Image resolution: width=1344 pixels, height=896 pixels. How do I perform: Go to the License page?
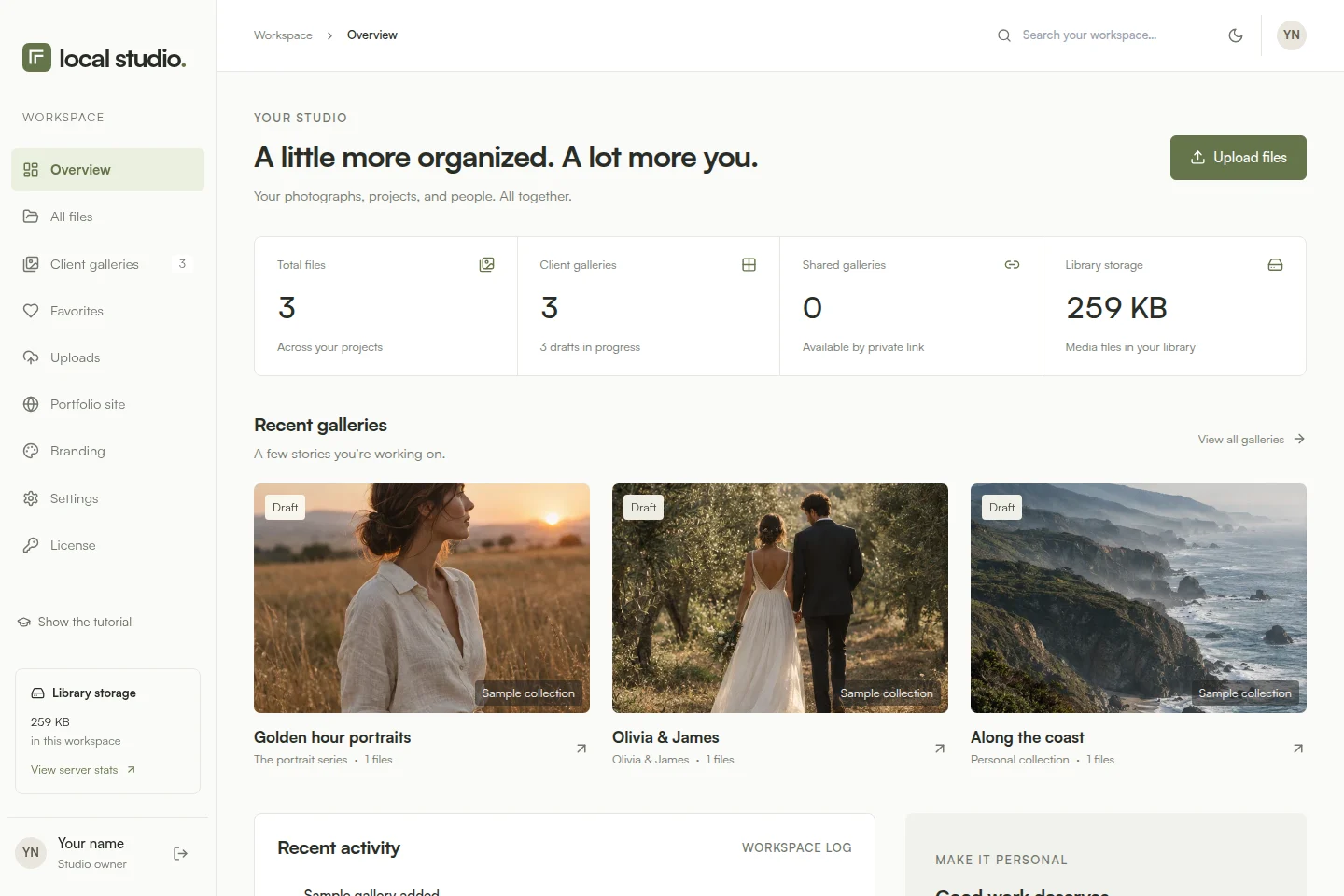pyautogui.click(x=108, y=545)
